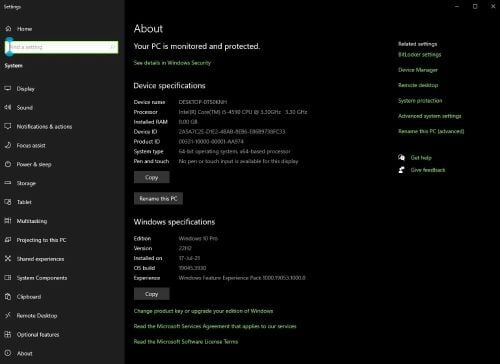Viewport: 500px width, 364px height.
Task: Click the OS build number value
Action: [192, 268]
